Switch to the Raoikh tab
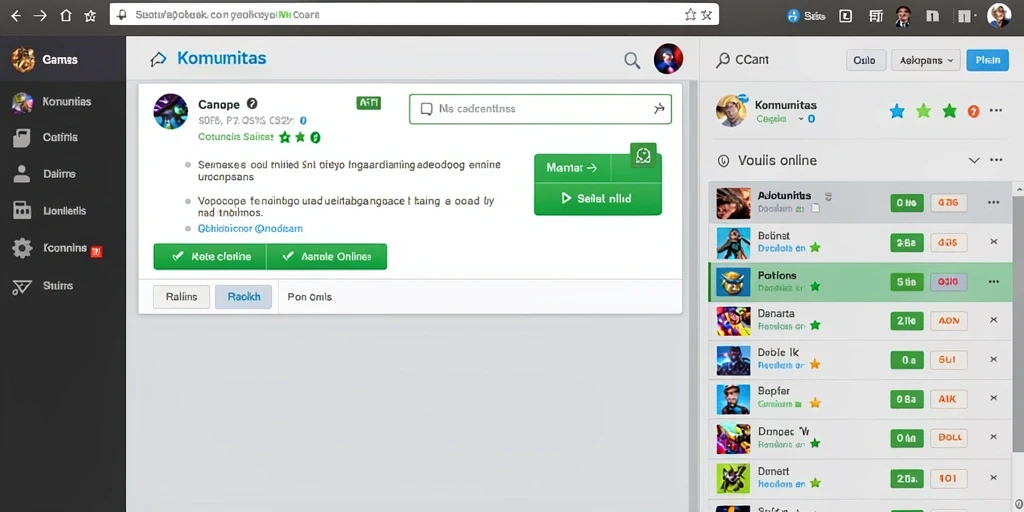 click(244, 296)
